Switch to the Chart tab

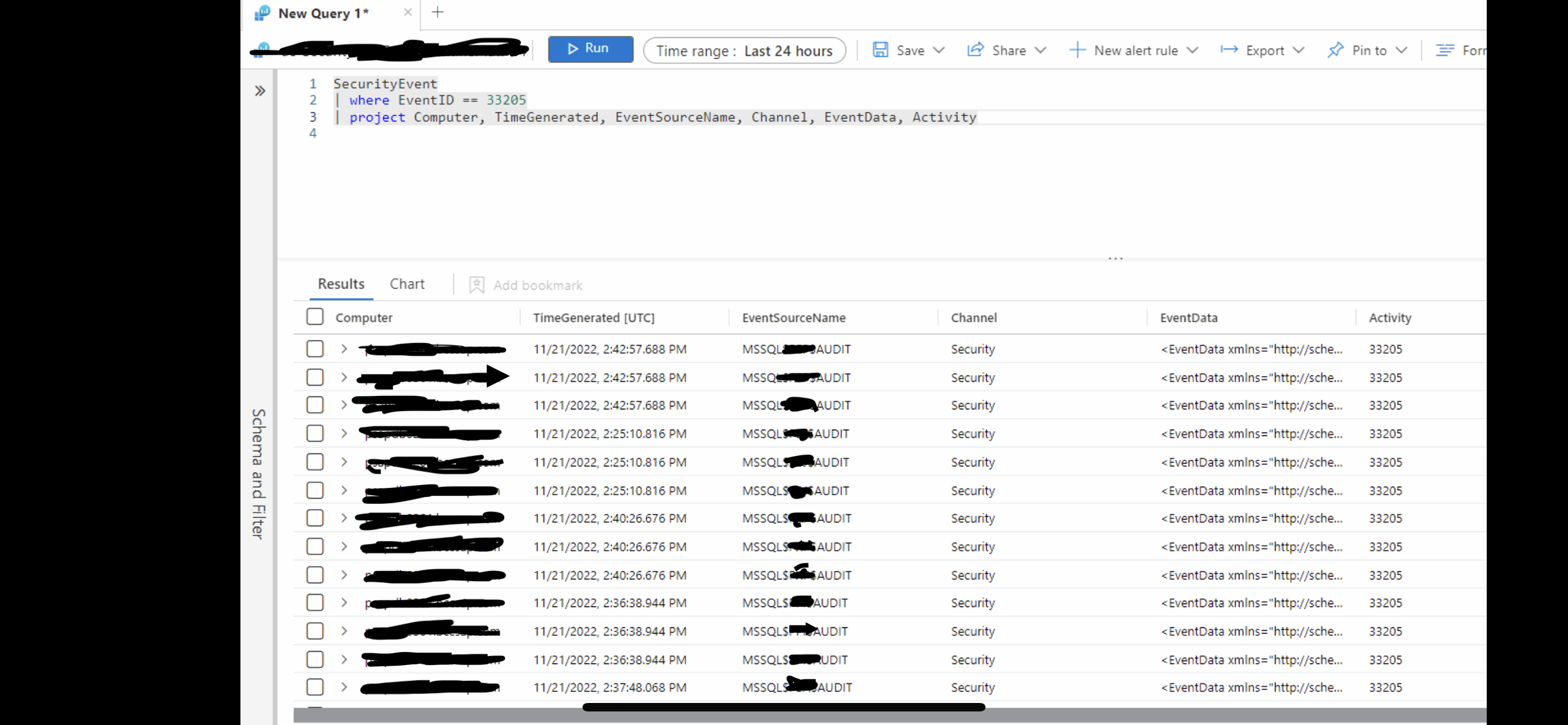(x=407, y=283)
